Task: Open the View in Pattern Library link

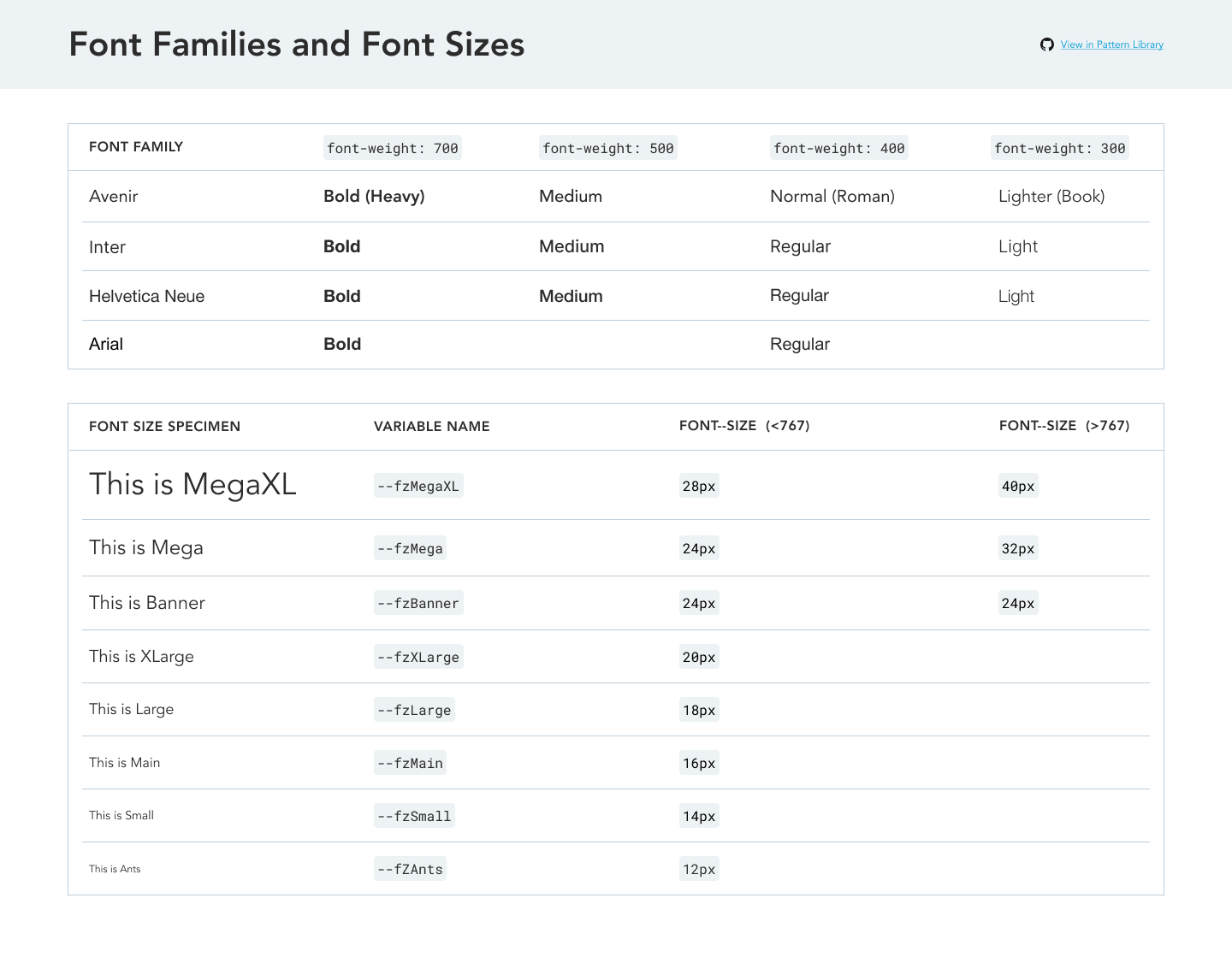Action: (x=1111, y=44)
